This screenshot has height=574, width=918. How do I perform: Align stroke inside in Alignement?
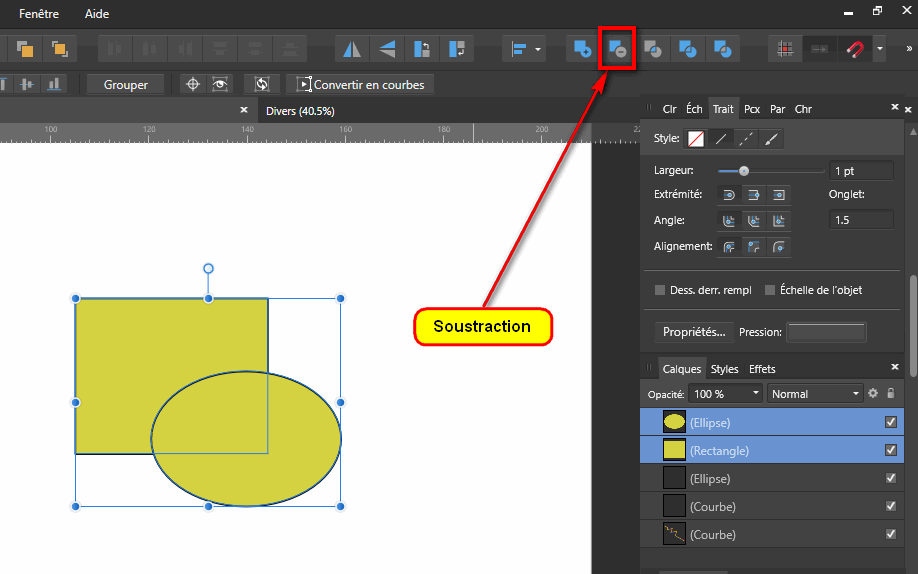[x=754, y=247]
